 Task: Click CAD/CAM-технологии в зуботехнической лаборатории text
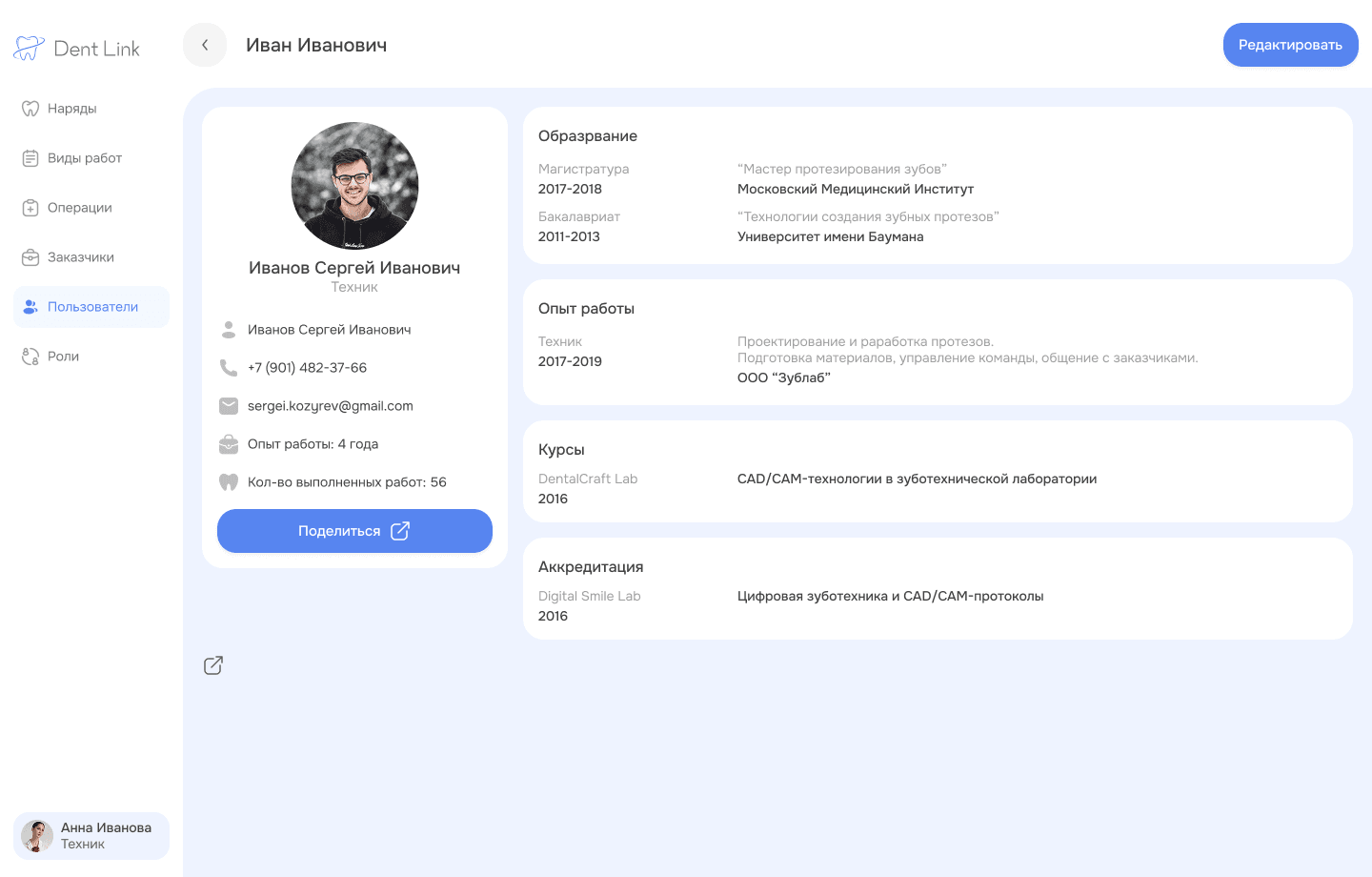pos(917,479)
